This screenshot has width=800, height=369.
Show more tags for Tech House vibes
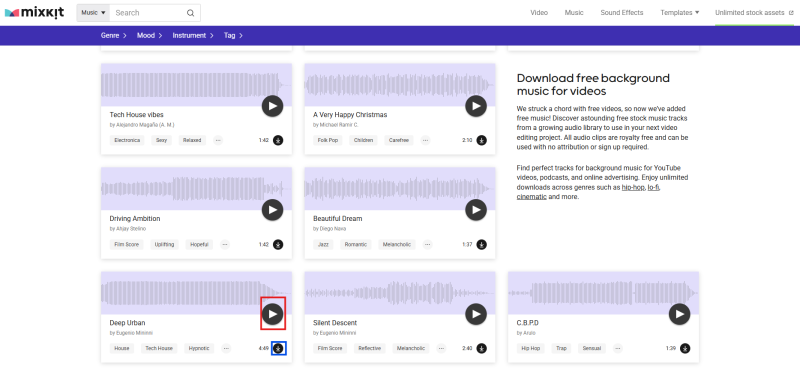coord(218,140)
